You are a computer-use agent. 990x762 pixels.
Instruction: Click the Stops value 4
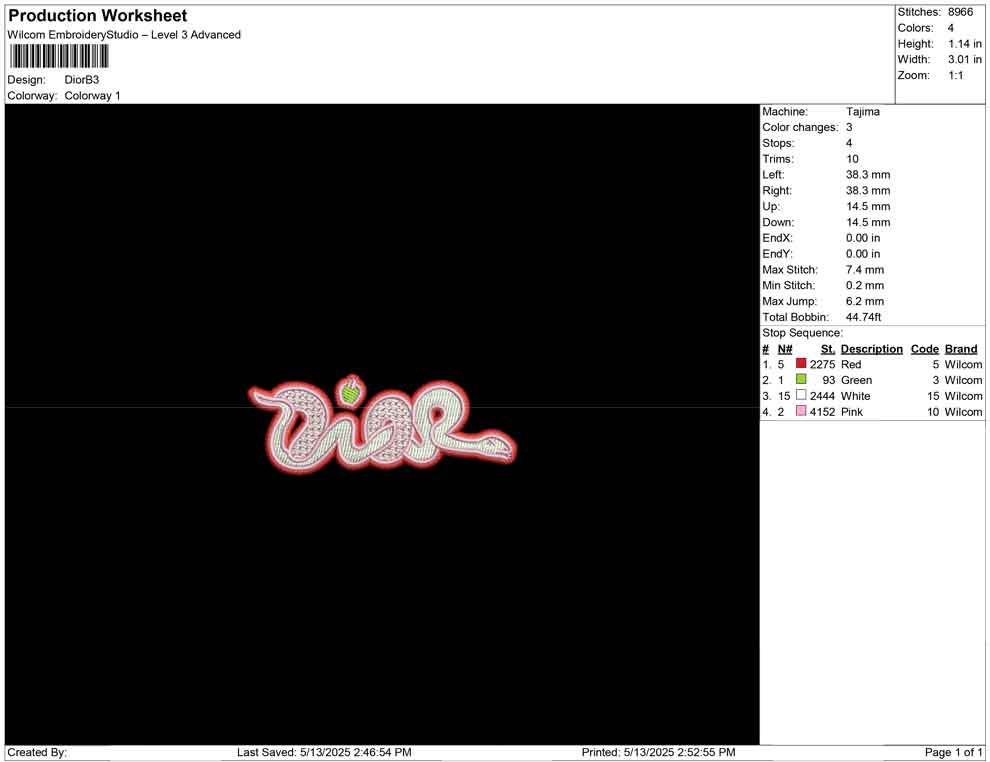849,143
